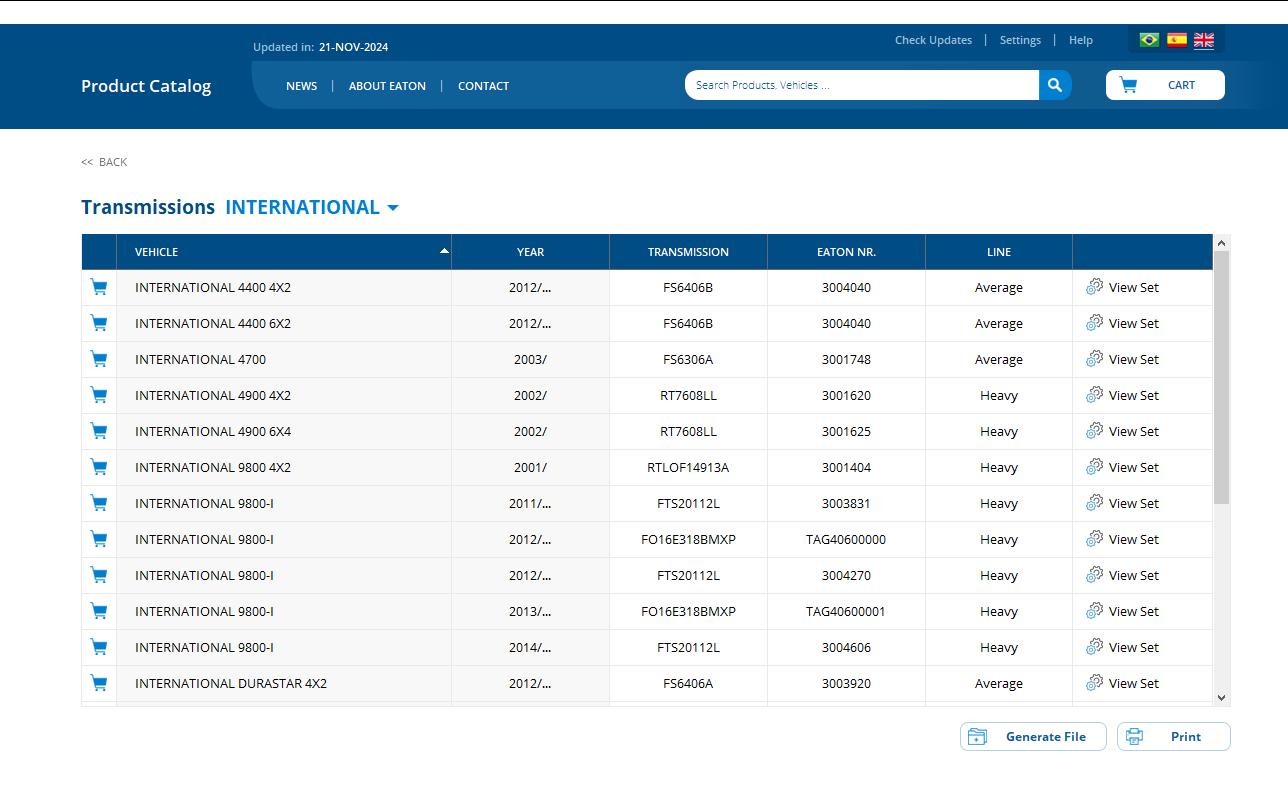
Task: Switch language with the Spain flag
Action: coord(1177,40)
